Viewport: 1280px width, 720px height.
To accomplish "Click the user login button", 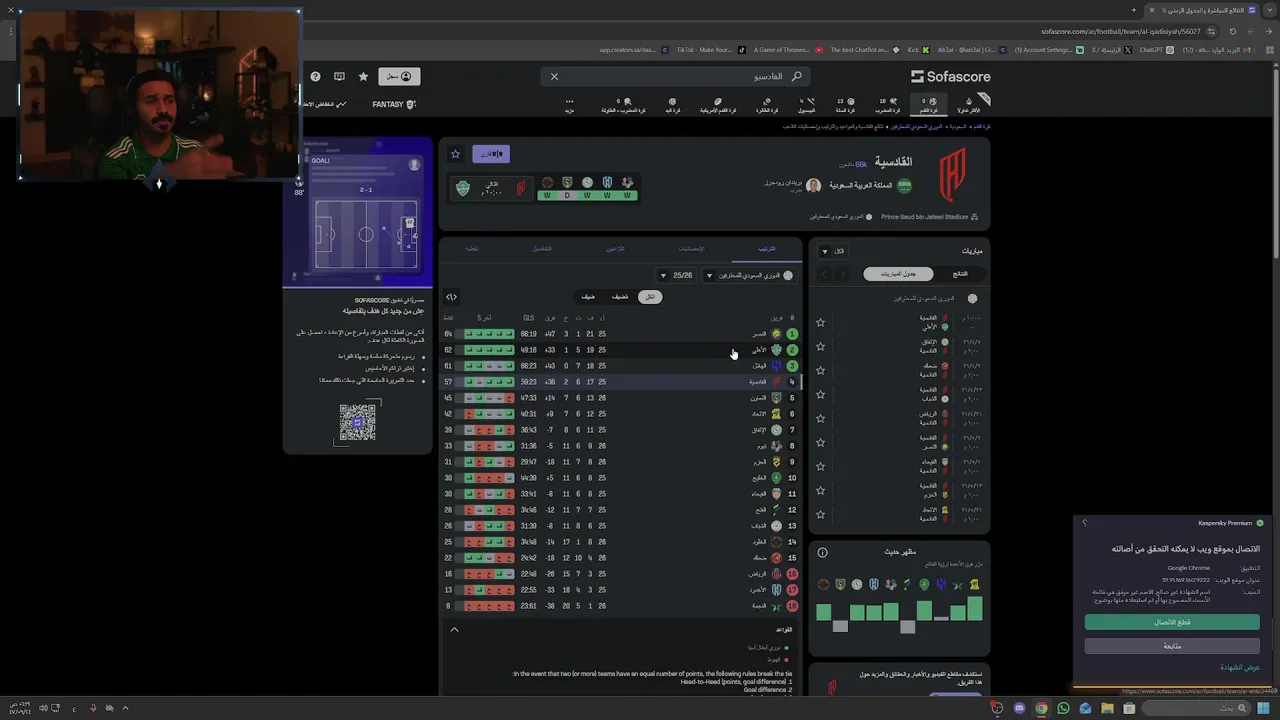I will [x=400, y=76].
